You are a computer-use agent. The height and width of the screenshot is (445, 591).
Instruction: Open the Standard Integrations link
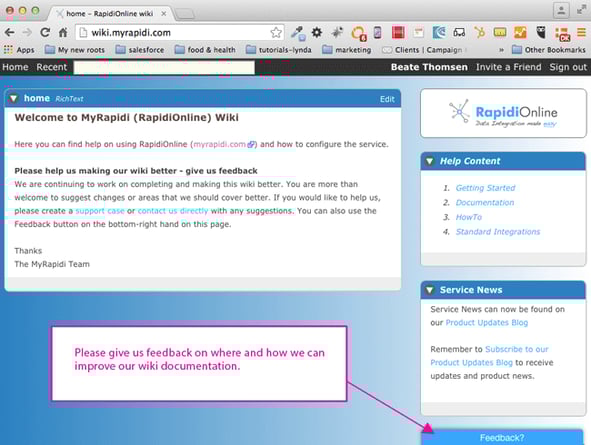498,232
